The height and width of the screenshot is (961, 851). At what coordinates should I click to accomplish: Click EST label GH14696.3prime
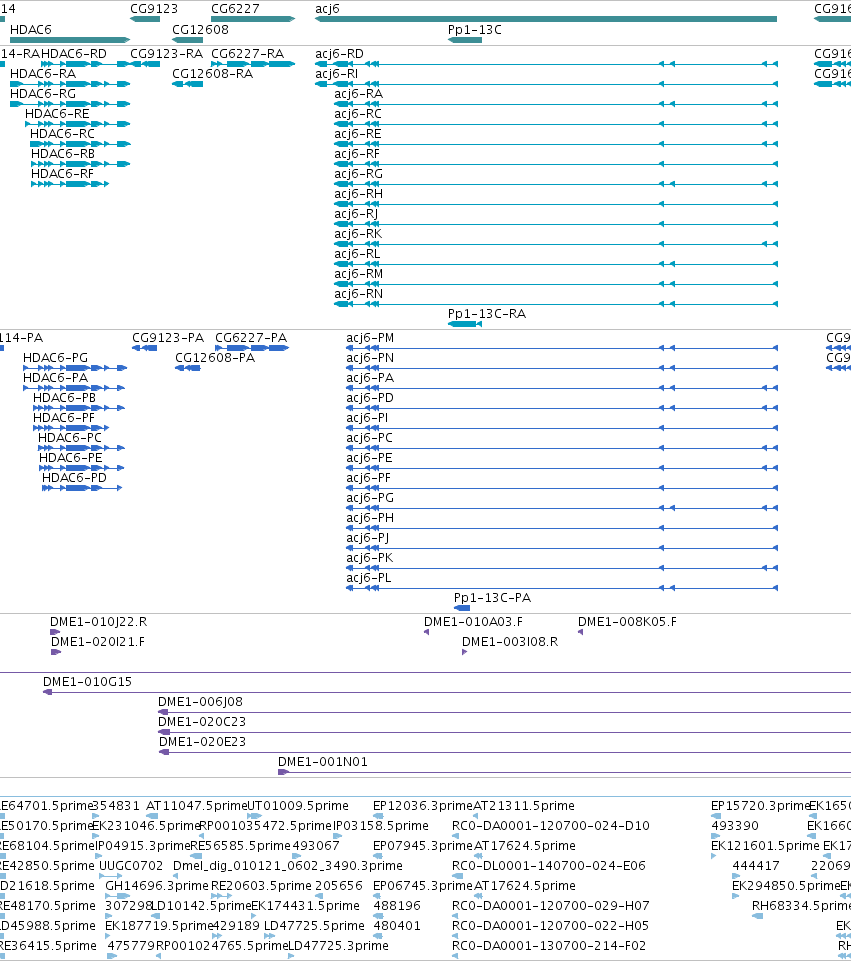click(157, 886)
